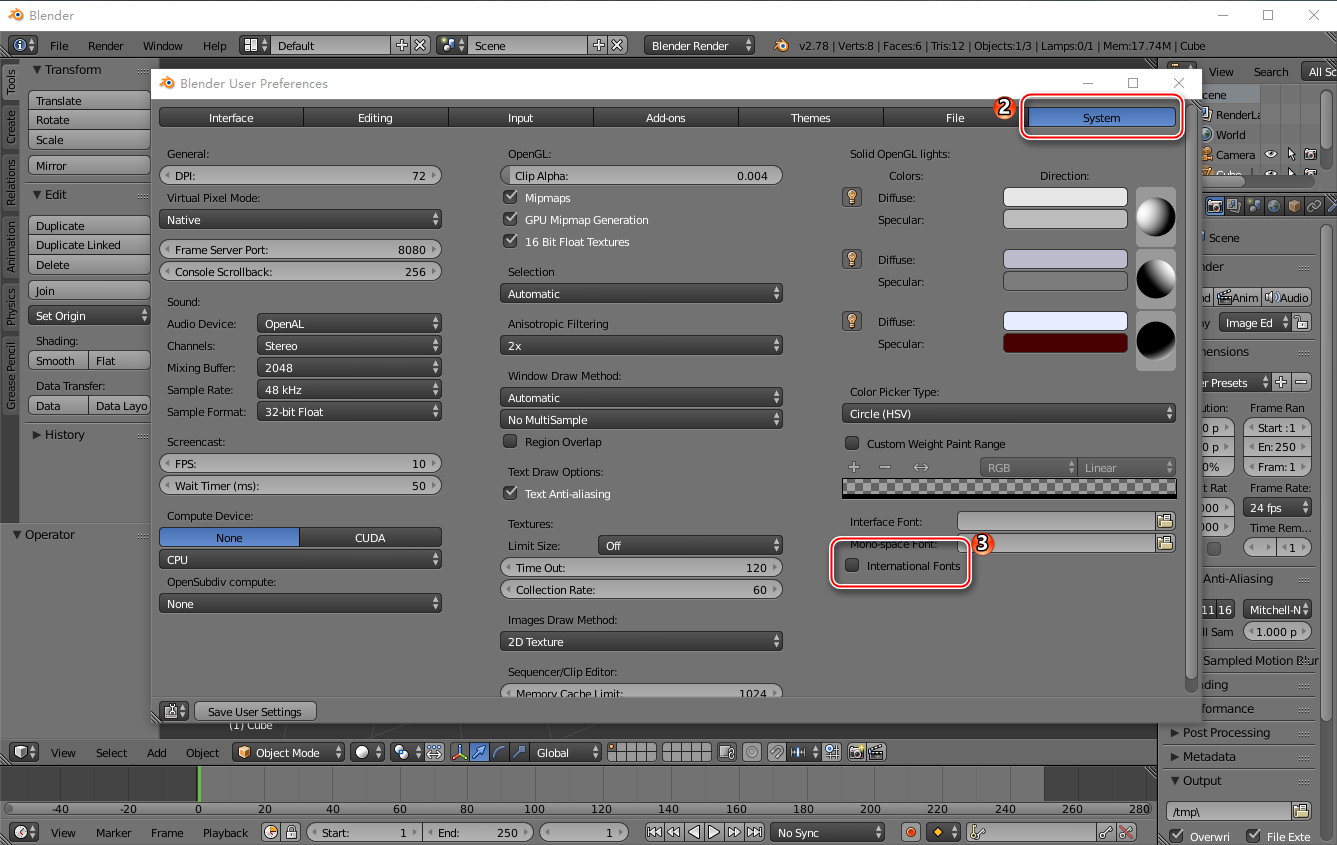The image size is (1337, 845).
Task: Click the Render properties camera tab icon
Action: [x=1215, y=206]
